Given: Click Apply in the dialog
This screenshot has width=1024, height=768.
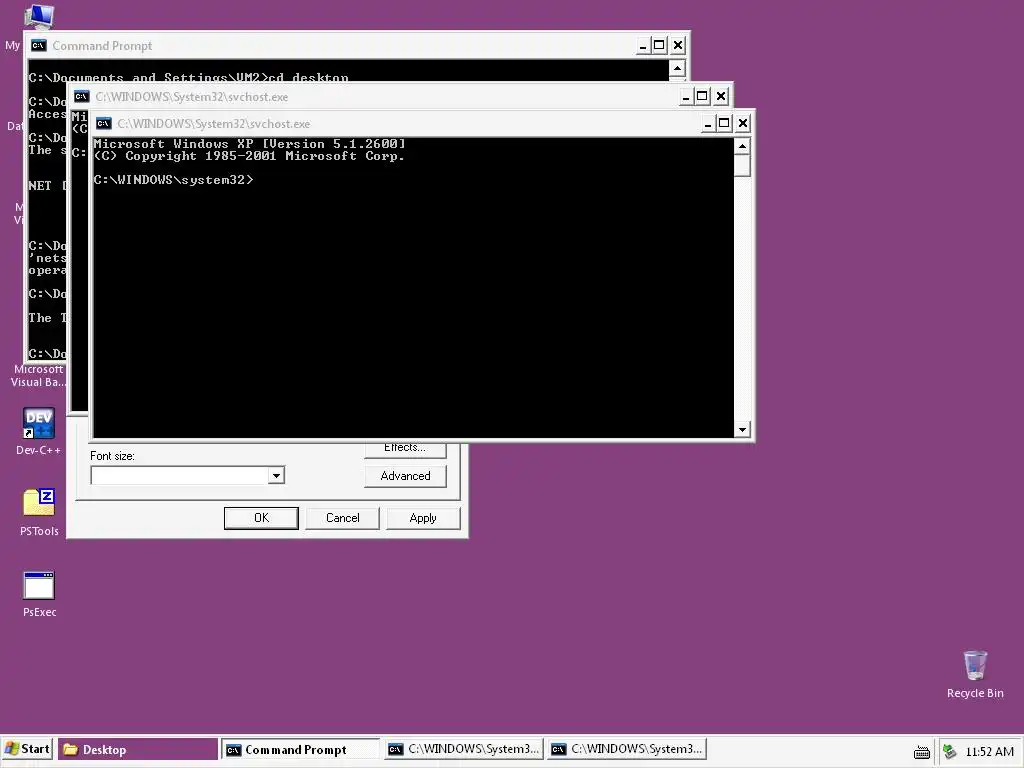Looking at the screenshot, I should point(423,518).
